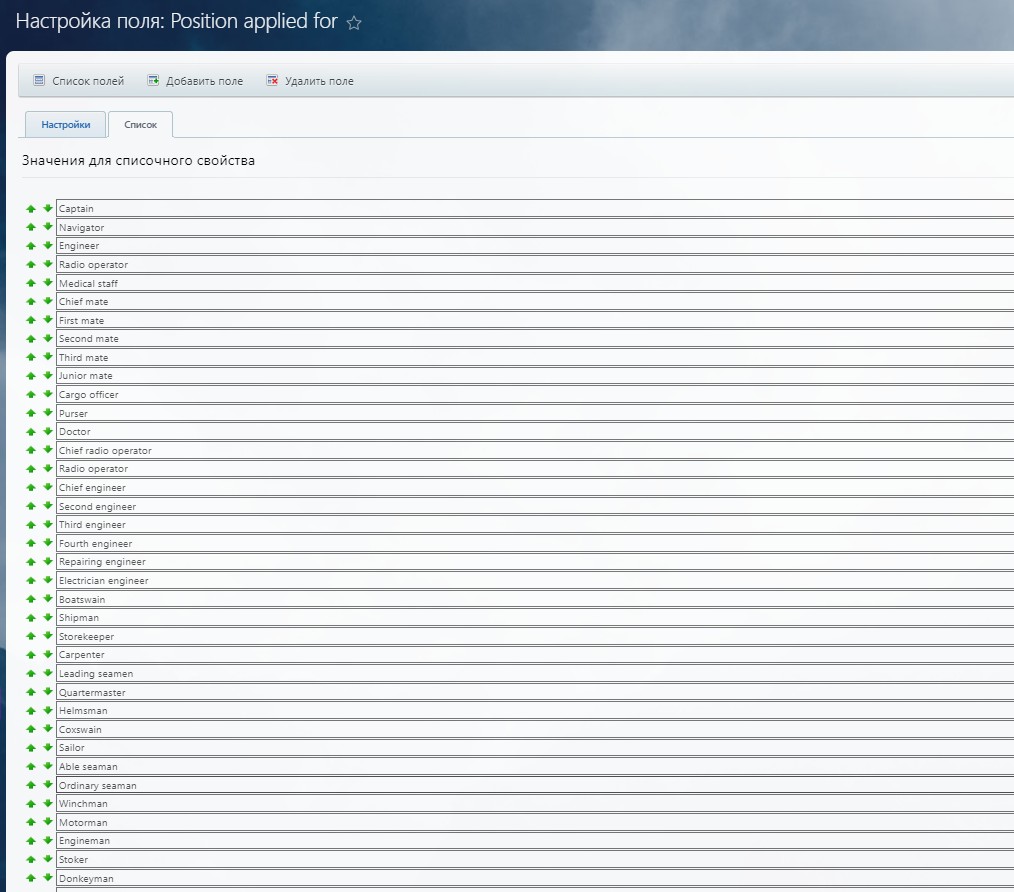Move Ordinary seaman up with its arrow
Image resolution: width=1014 pixels, height=892 pixels.
30,785
